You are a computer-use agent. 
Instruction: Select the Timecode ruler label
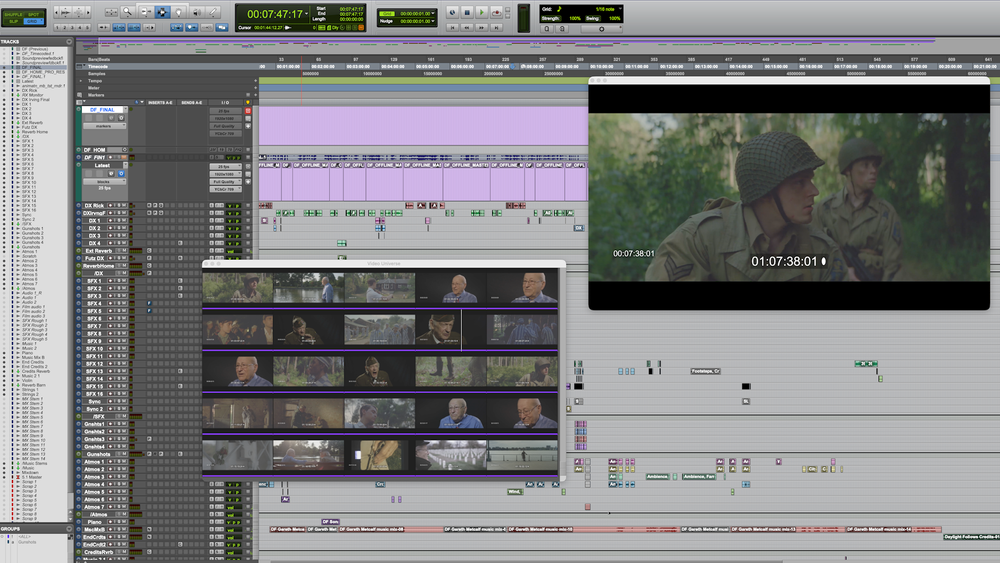[98, 66]
